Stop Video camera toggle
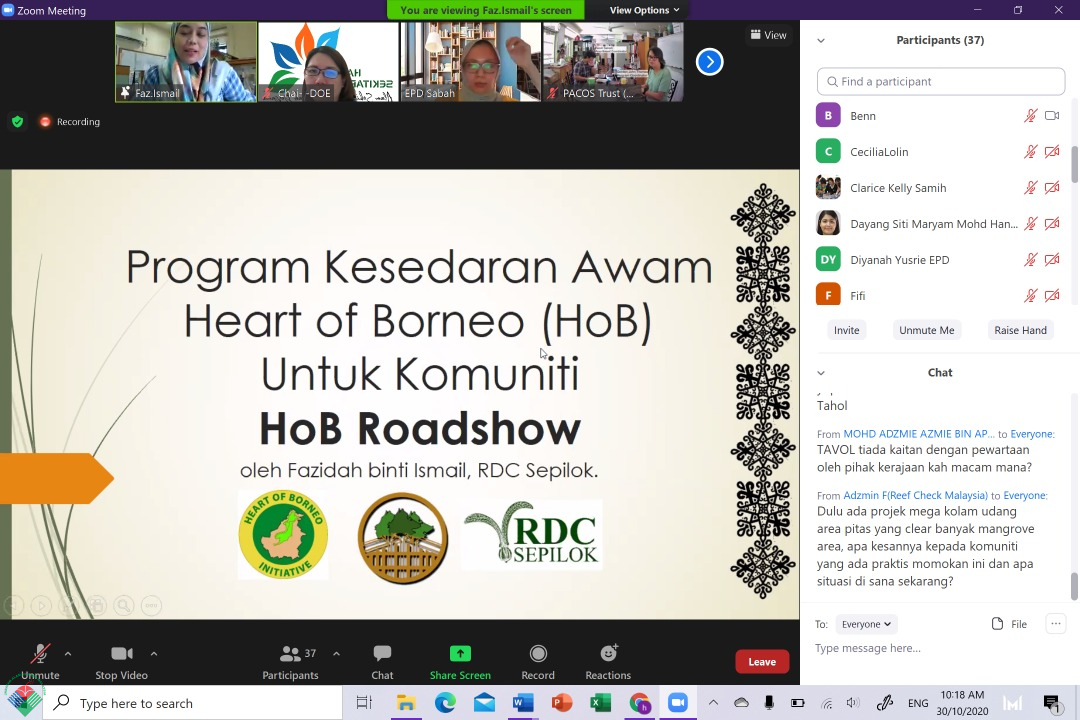The width and height of the screenshot is (1080, 720). pos(121,661)
